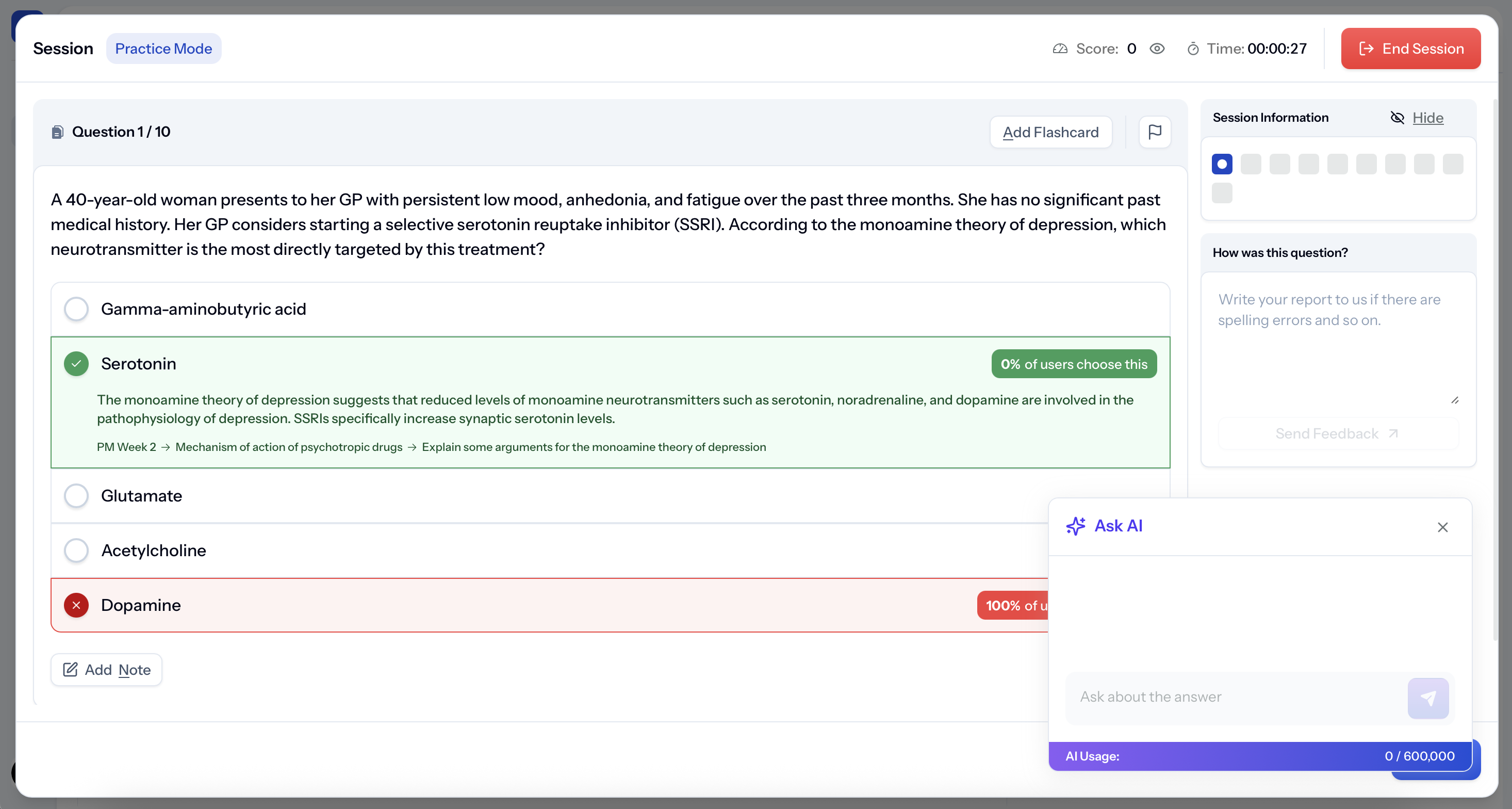Select the Acetylcholine radio option
Screen dimensions: 1512x809
pos(76,551)
